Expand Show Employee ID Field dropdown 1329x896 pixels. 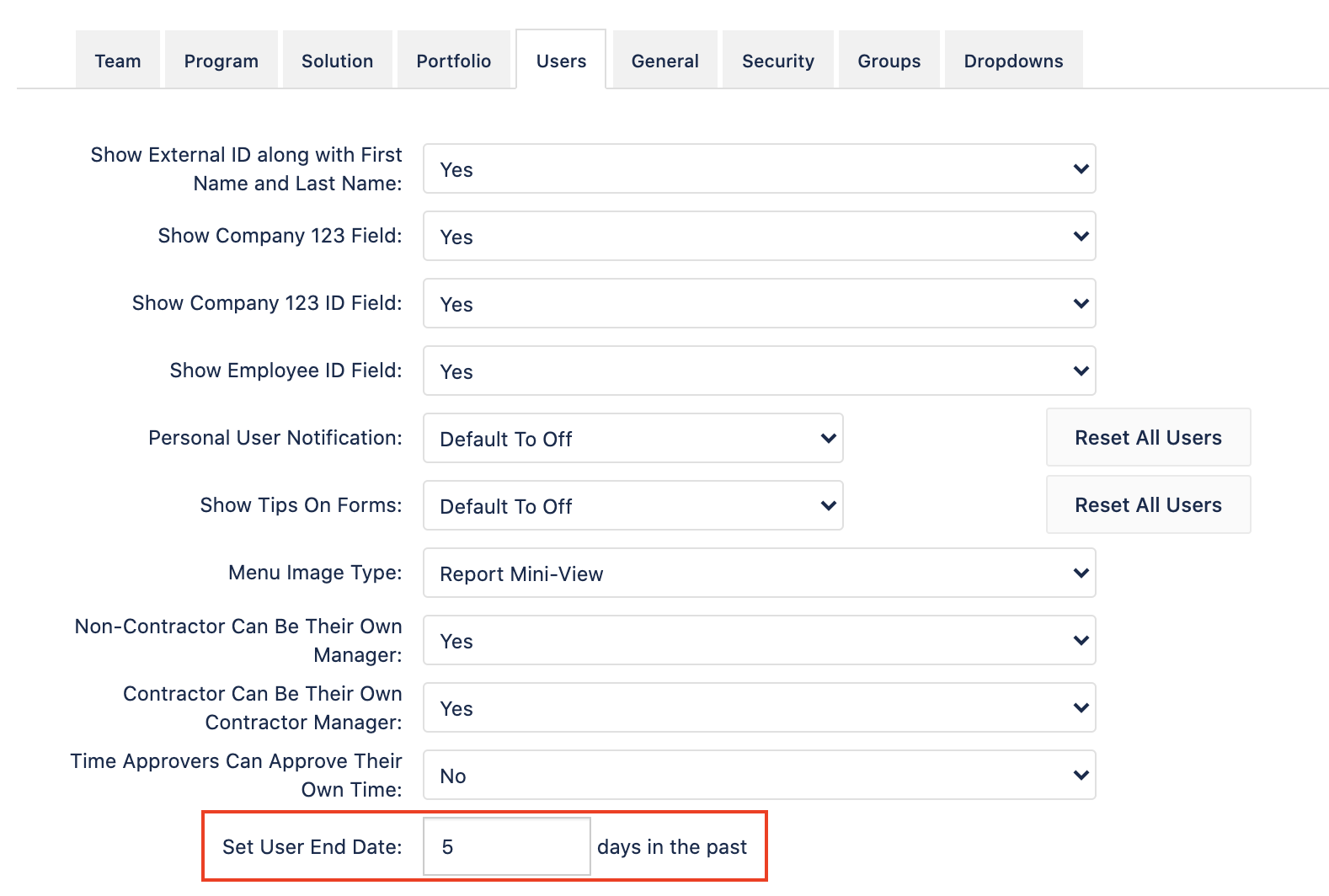[x=760, y=371]
